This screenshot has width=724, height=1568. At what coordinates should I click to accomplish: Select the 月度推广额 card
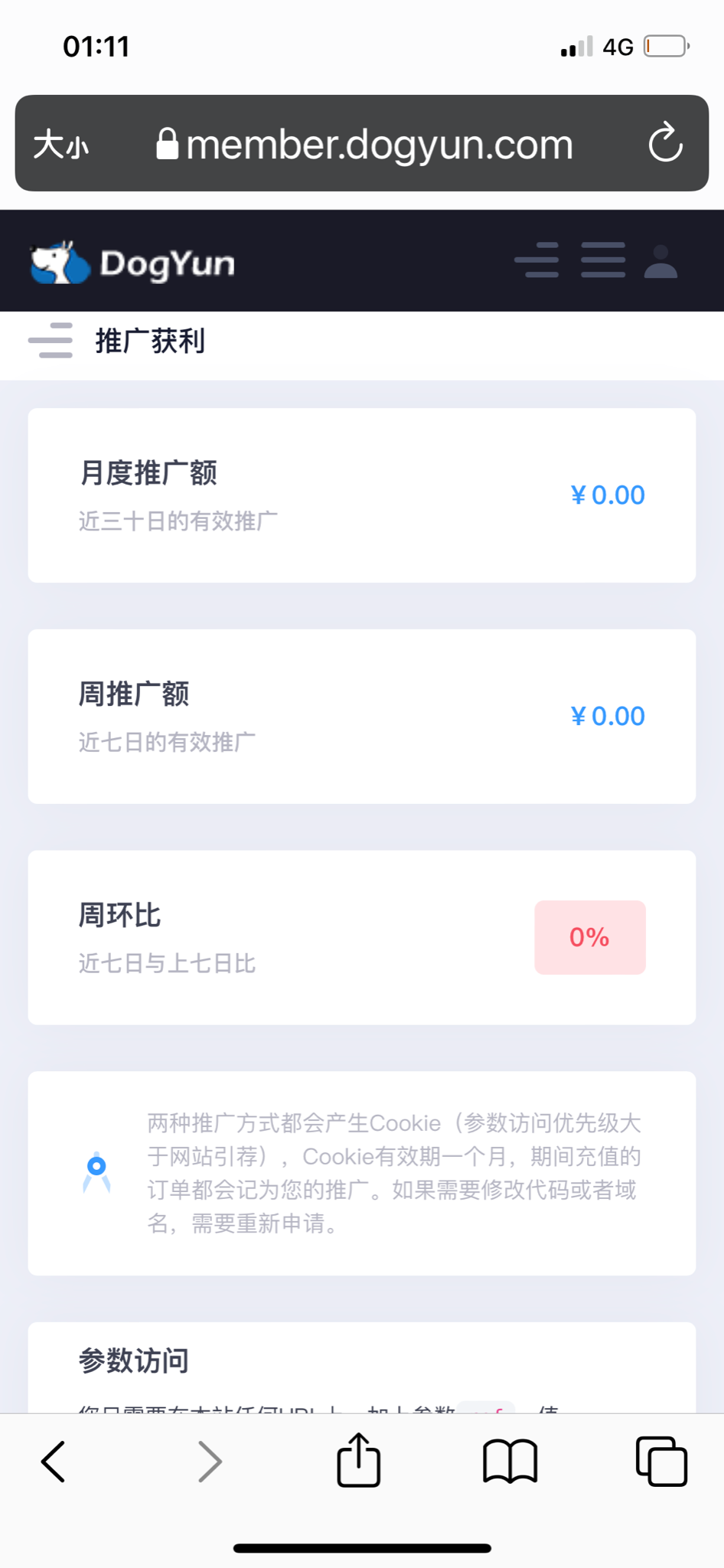tap(306, 495)
